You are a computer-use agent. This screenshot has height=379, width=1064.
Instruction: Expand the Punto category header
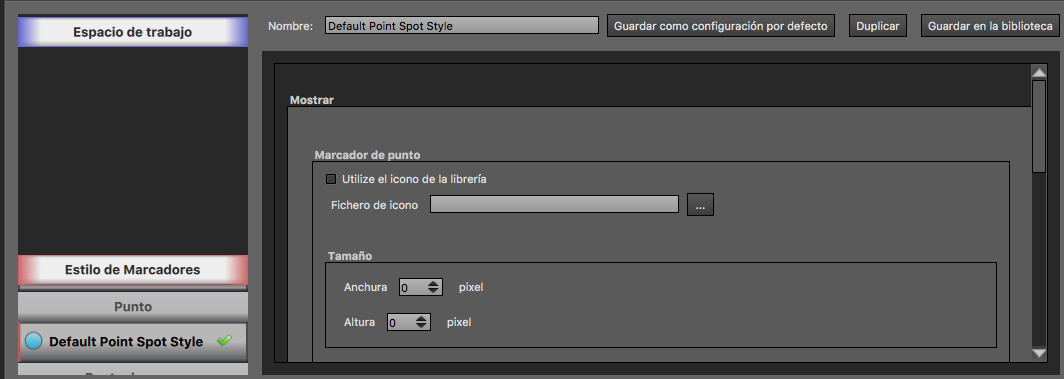(x=133, y=306)
